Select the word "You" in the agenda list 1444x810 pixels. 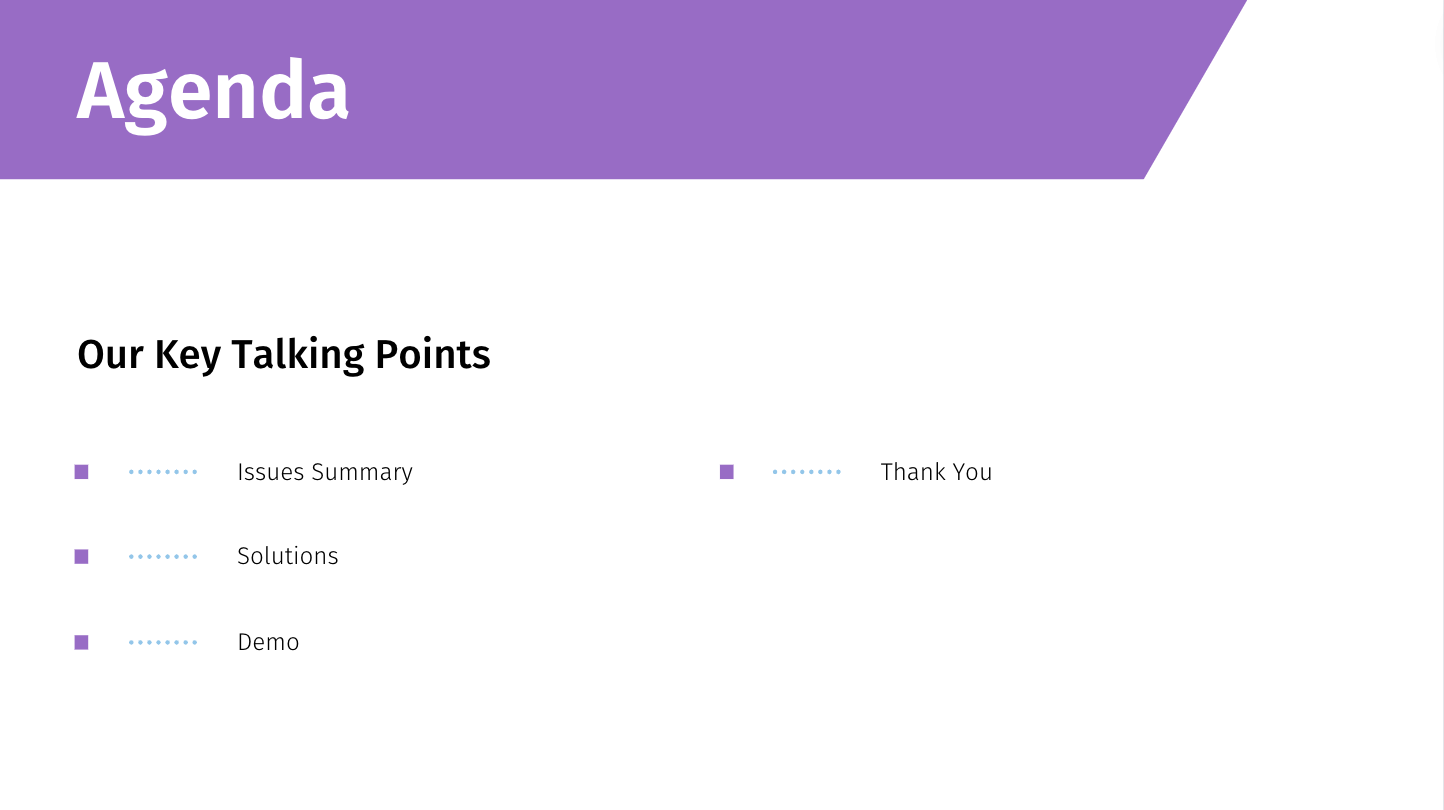972,472
